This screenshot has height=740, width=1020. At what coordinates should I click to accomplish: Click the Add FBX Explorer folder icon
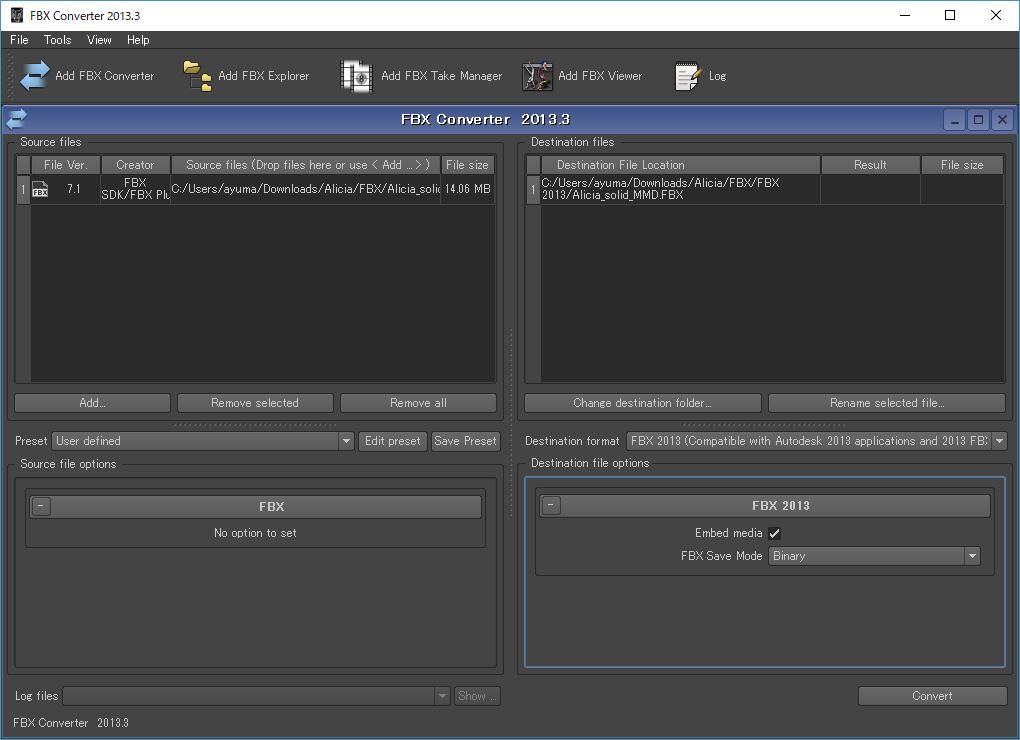tap(197, 75)
